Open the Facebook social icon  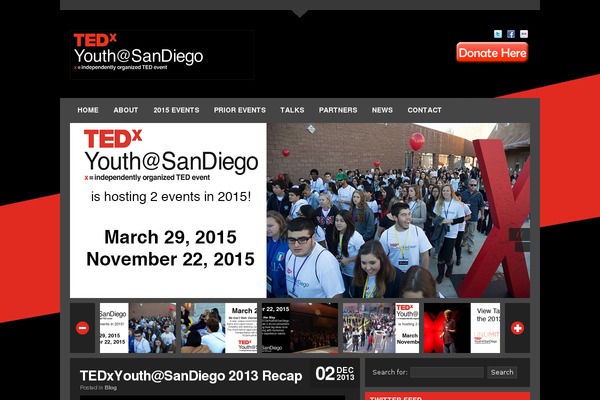click(x=511, y=34)
